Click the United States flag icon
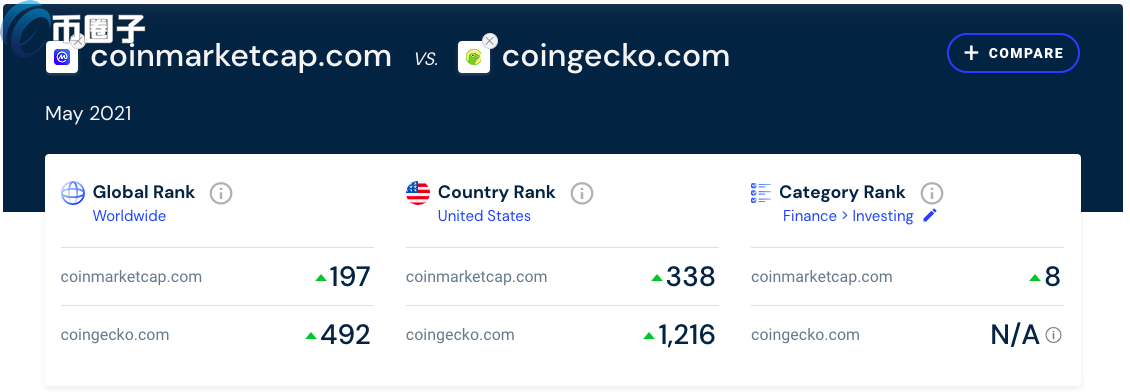Image resolution: width=1130 pixels, height=392 pixels. [x=418, y=193]
